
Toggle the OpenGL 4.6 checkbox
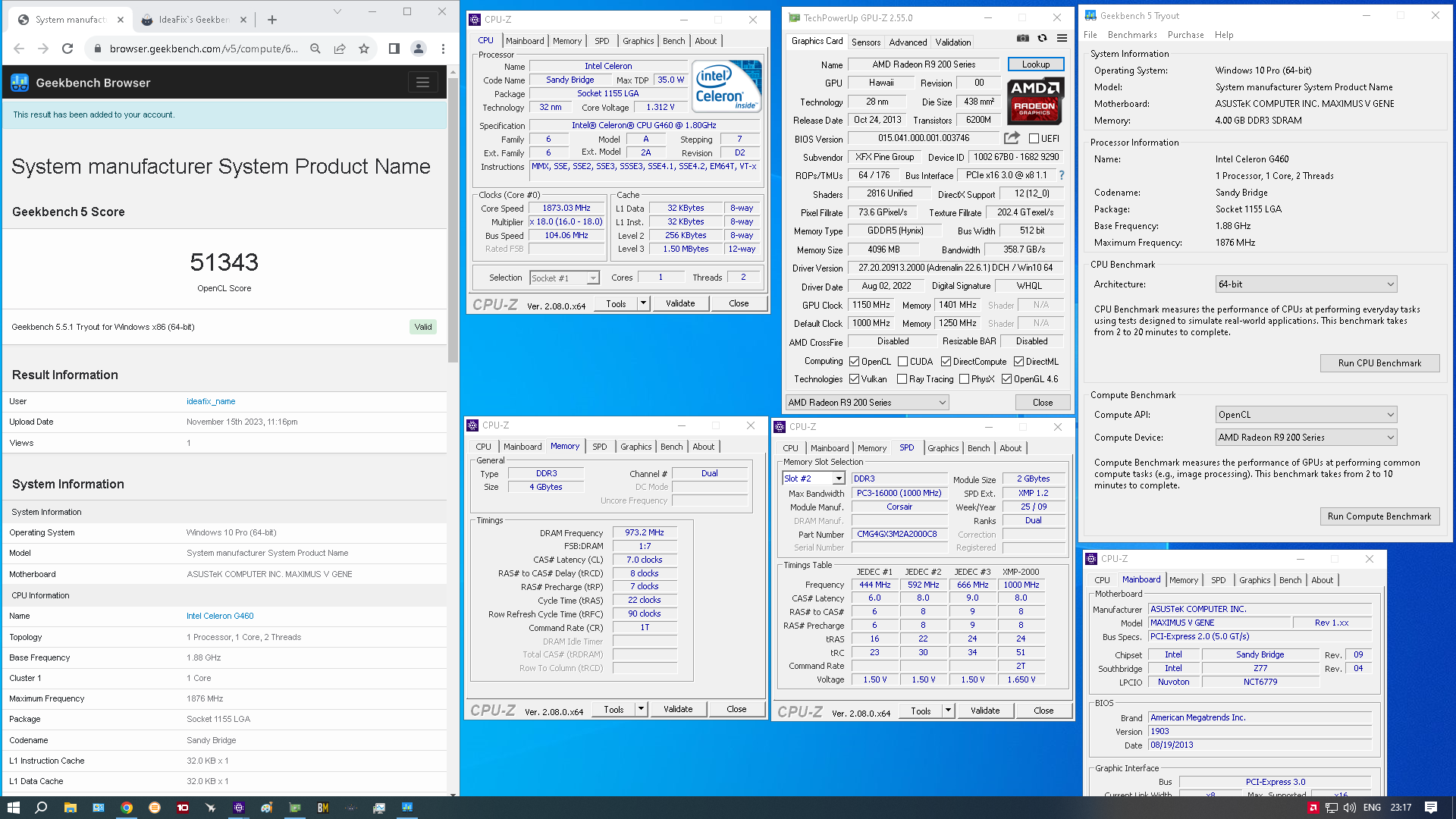coord(1007,379)
